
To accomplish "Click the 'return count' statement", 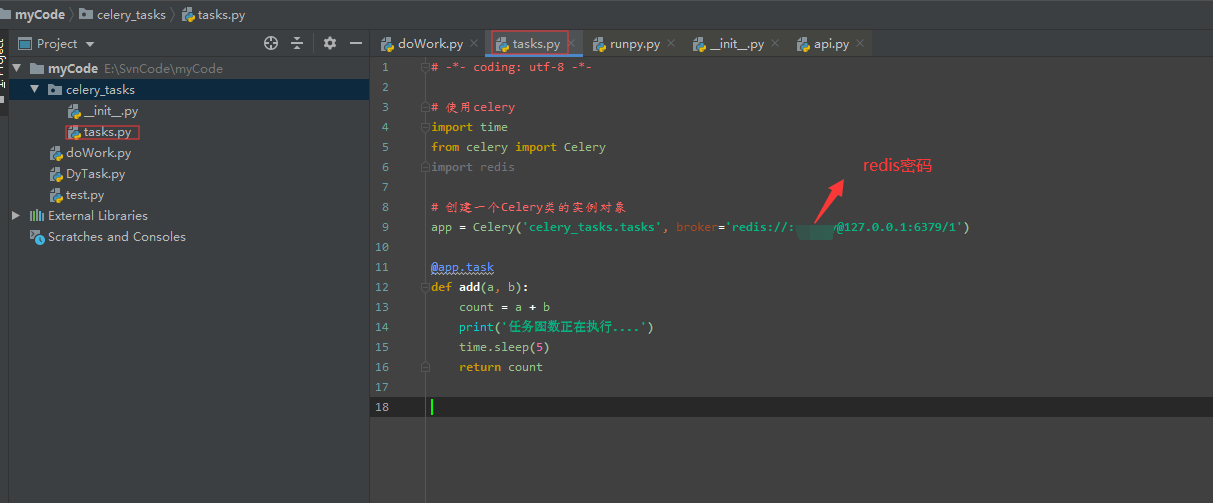I will (501, 367).
